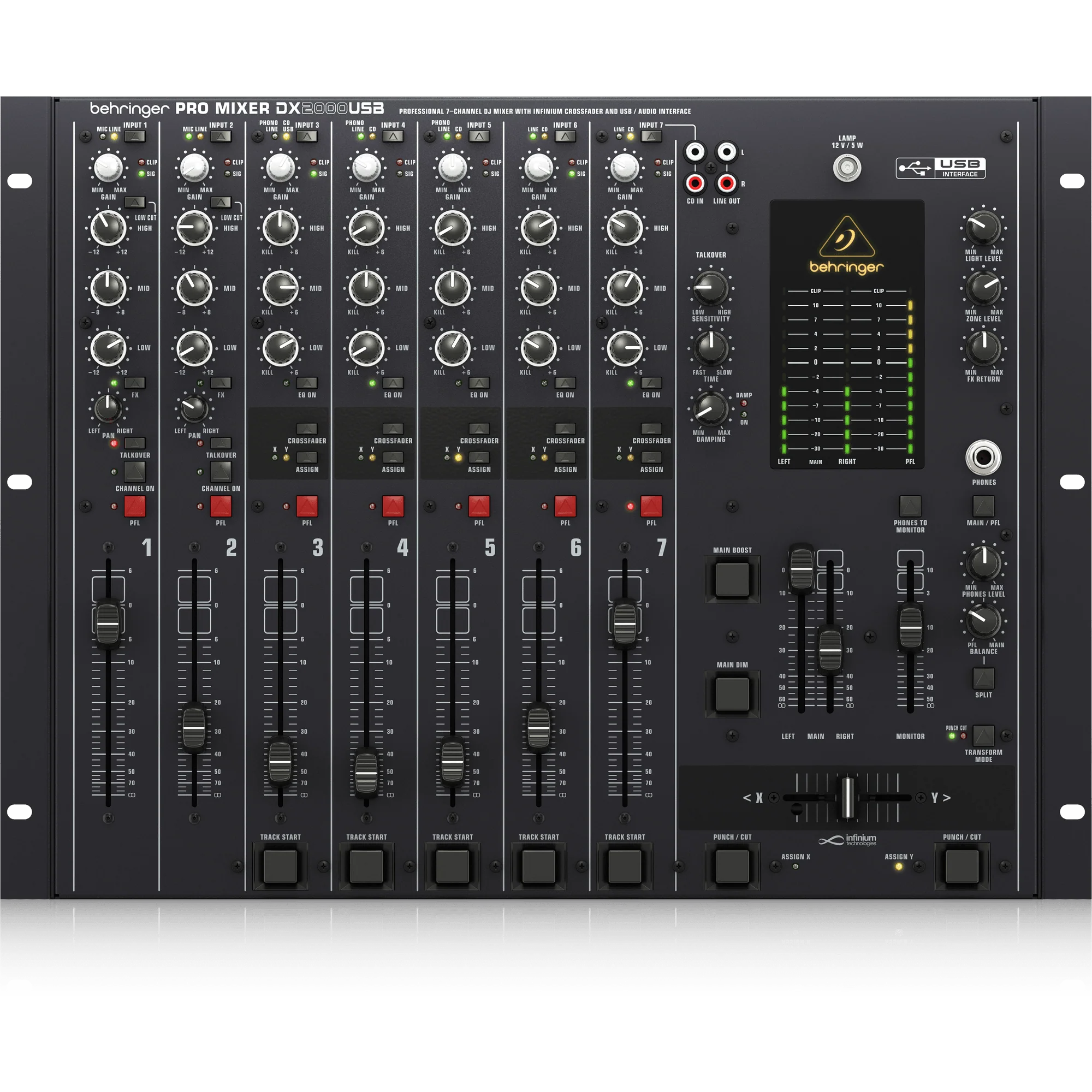This screenshot has width=1092, height=1092.
Task: Engage the MAIN BOOST button
Action: pyautogui.click(x=732, y=579)
